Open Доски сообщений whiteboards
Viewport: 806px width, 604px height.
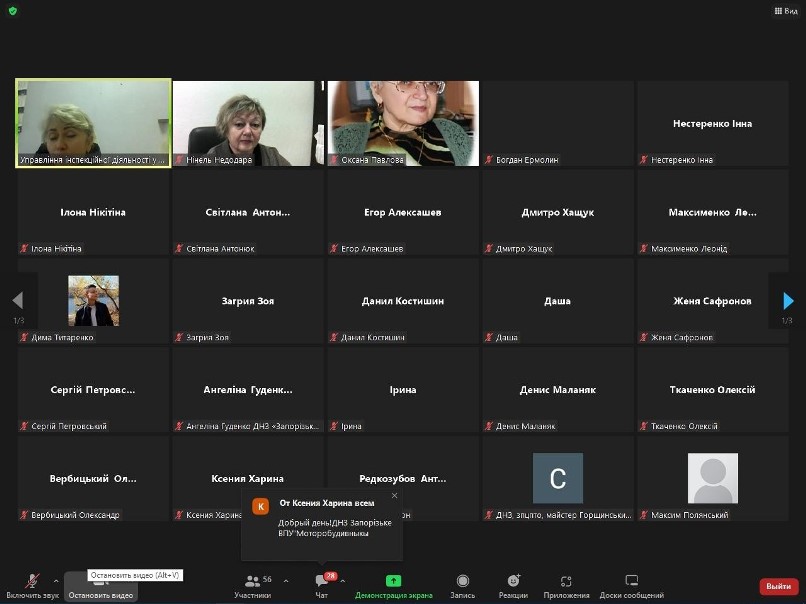coord(632,587)
